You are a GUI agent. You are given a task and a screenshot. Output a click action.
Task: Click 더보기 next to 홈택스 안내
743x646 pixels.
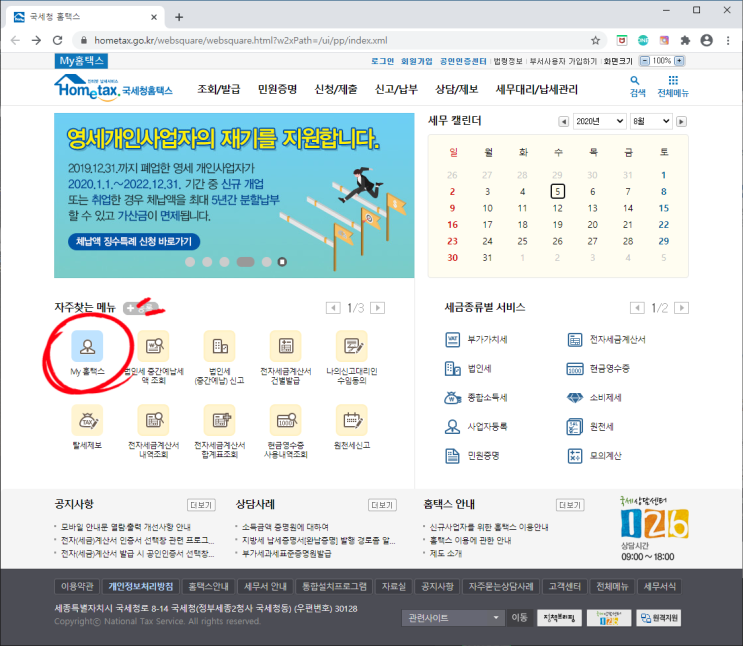[x=570, y=505]
